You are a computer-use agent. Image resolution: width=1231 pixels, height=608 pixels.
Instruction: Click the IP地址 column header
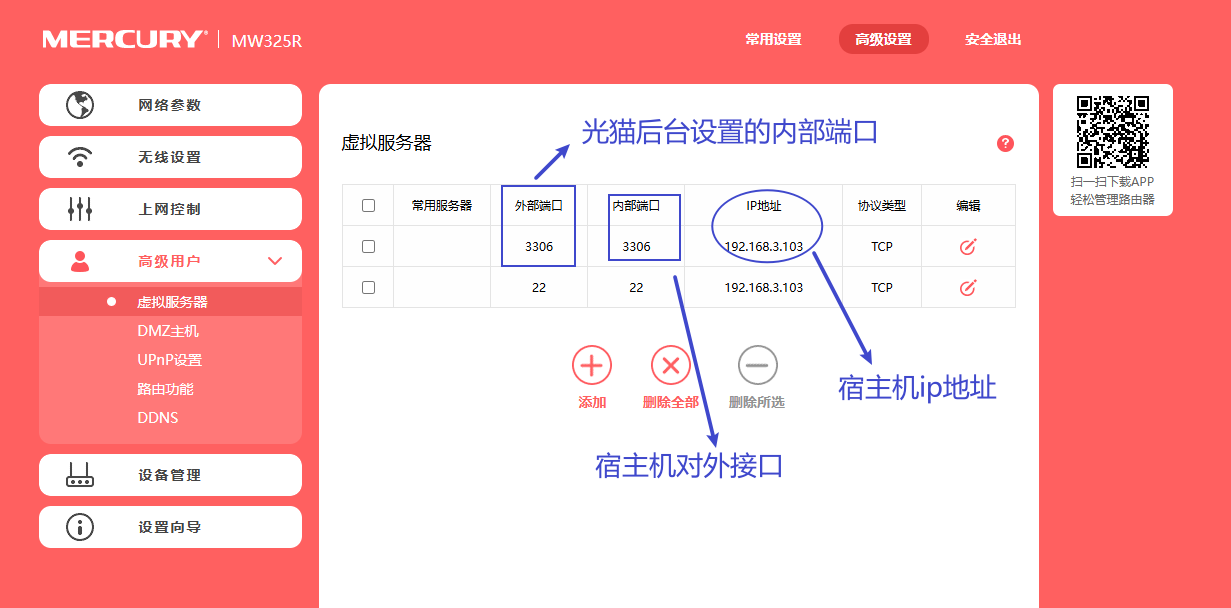764,205
